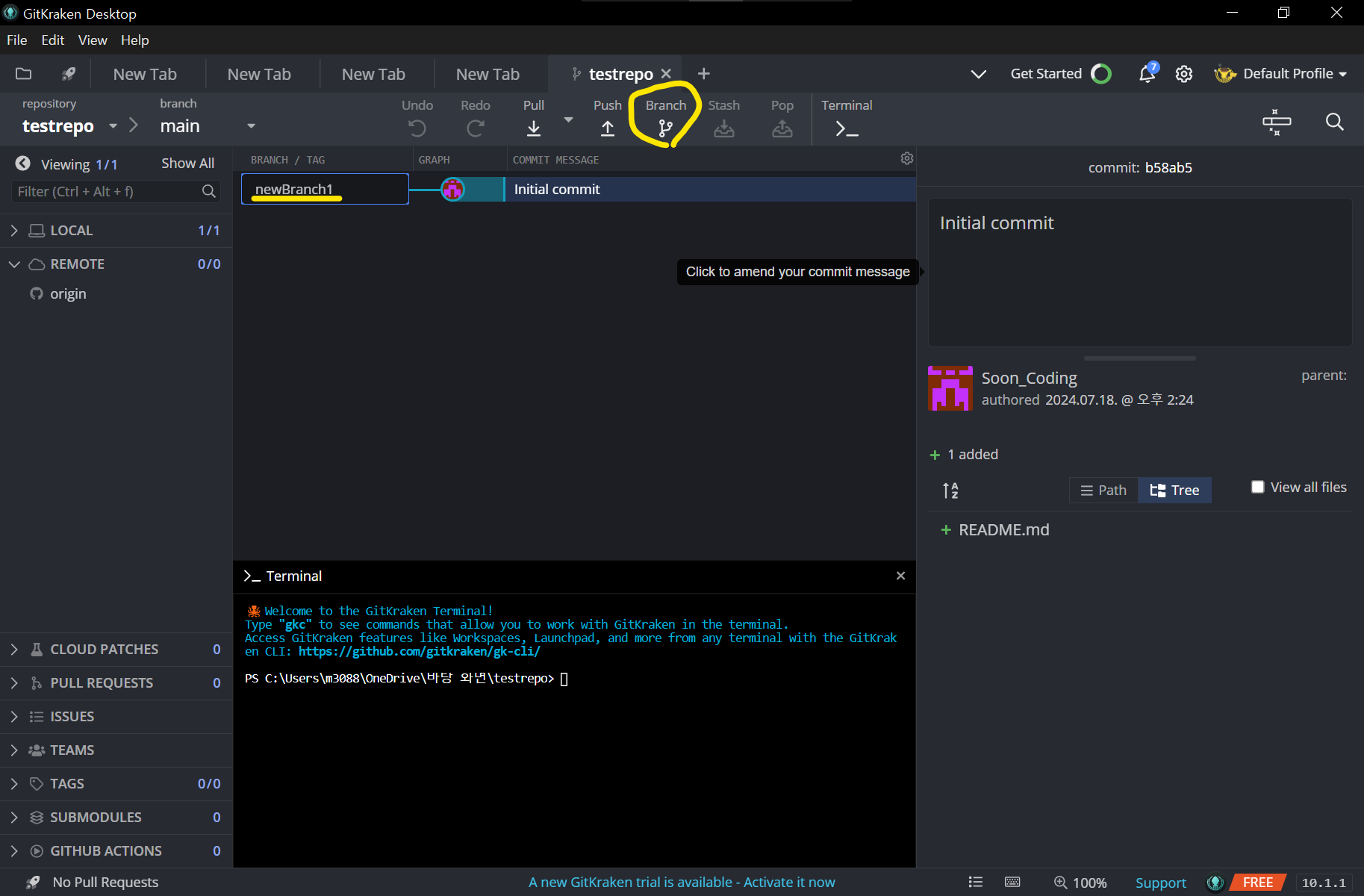
Task: Switch file view to Tree
Action: pos(1175,490)
